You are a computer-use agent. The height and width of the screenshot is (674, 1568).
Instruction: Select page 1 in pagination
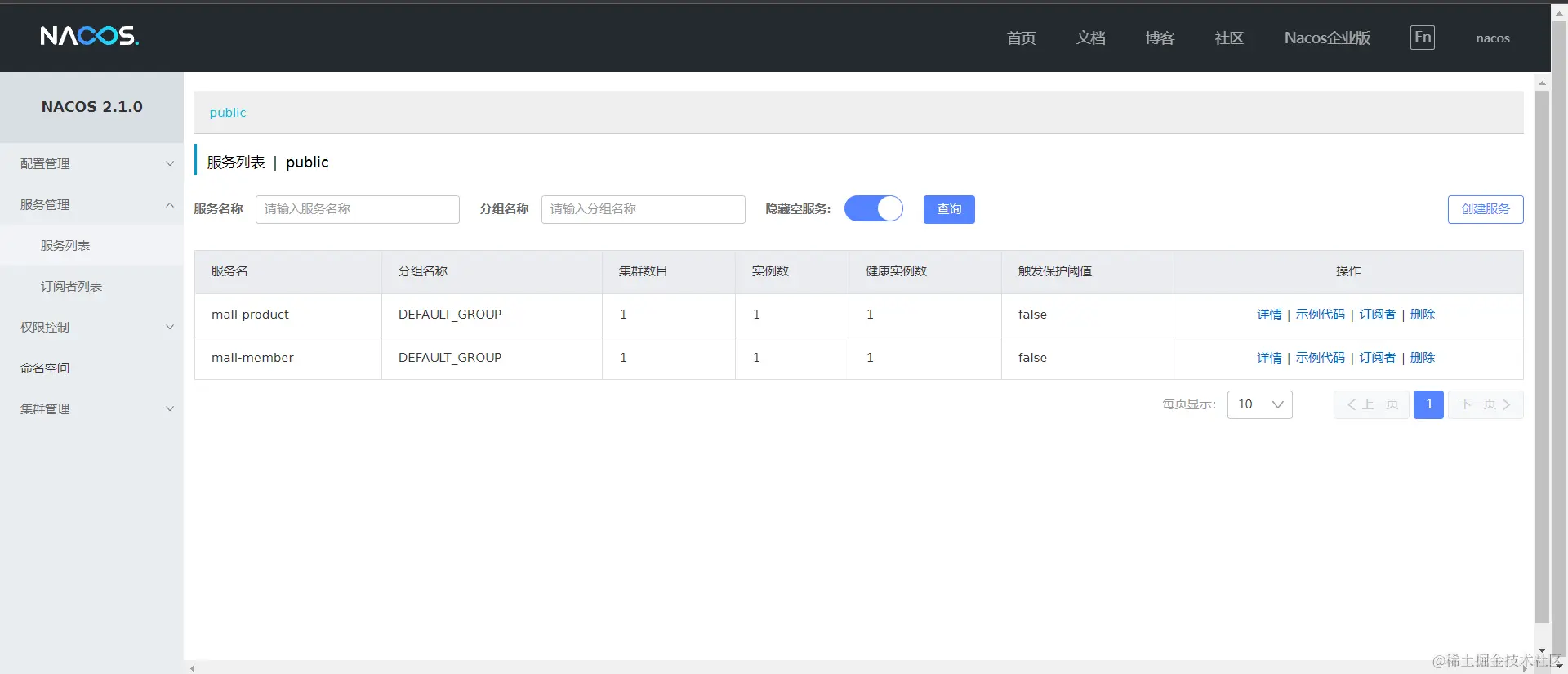click(1428, 404)
